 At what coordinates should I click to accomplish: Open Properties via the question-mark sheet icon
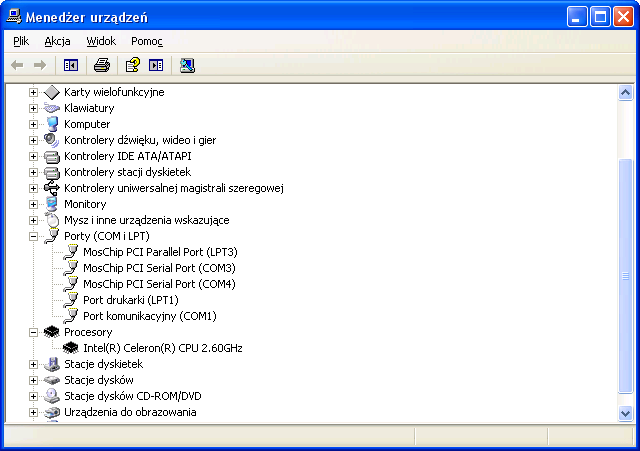pos(132,65)
